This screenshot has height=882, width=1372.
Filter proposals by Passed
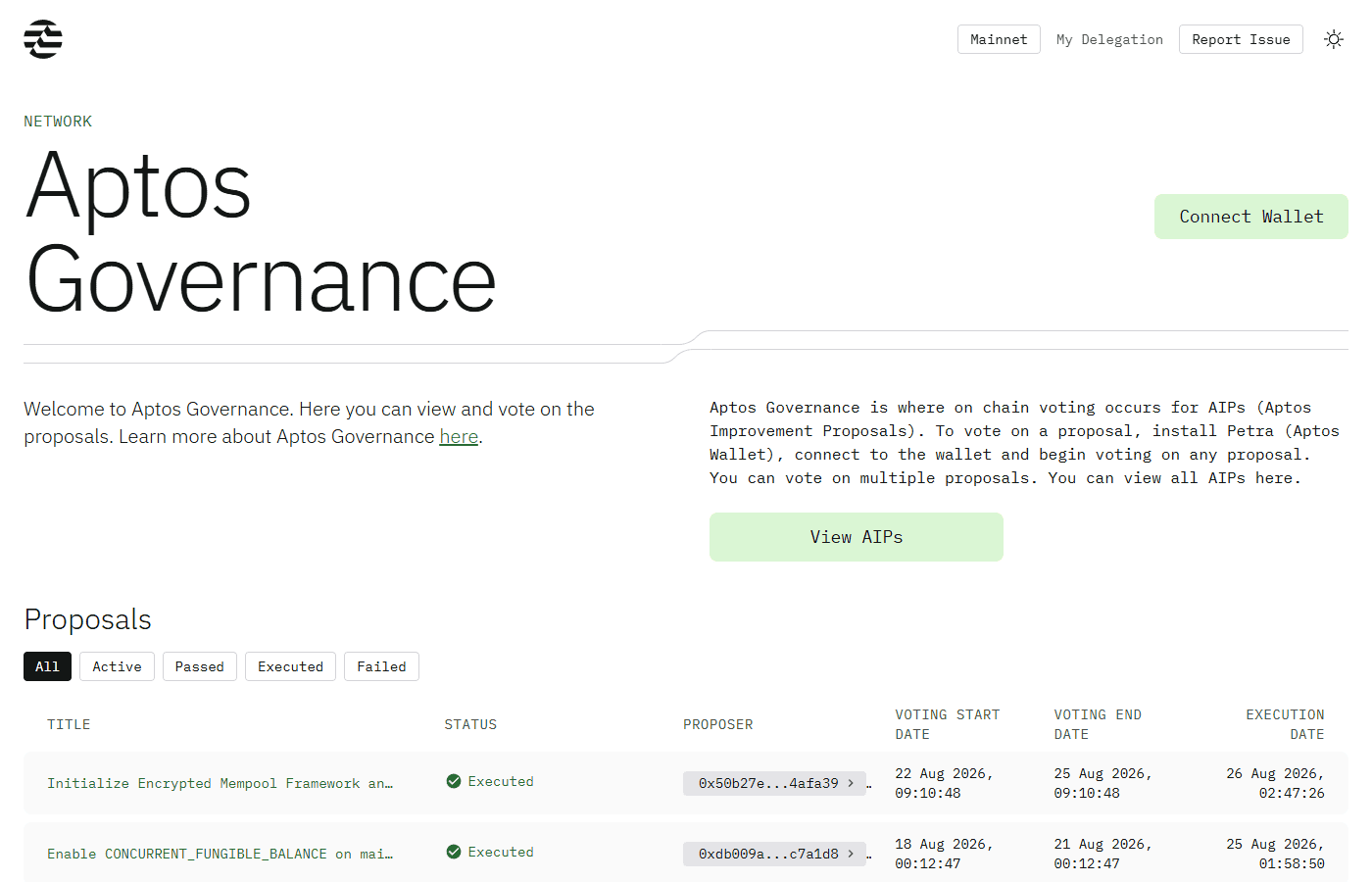200,666
